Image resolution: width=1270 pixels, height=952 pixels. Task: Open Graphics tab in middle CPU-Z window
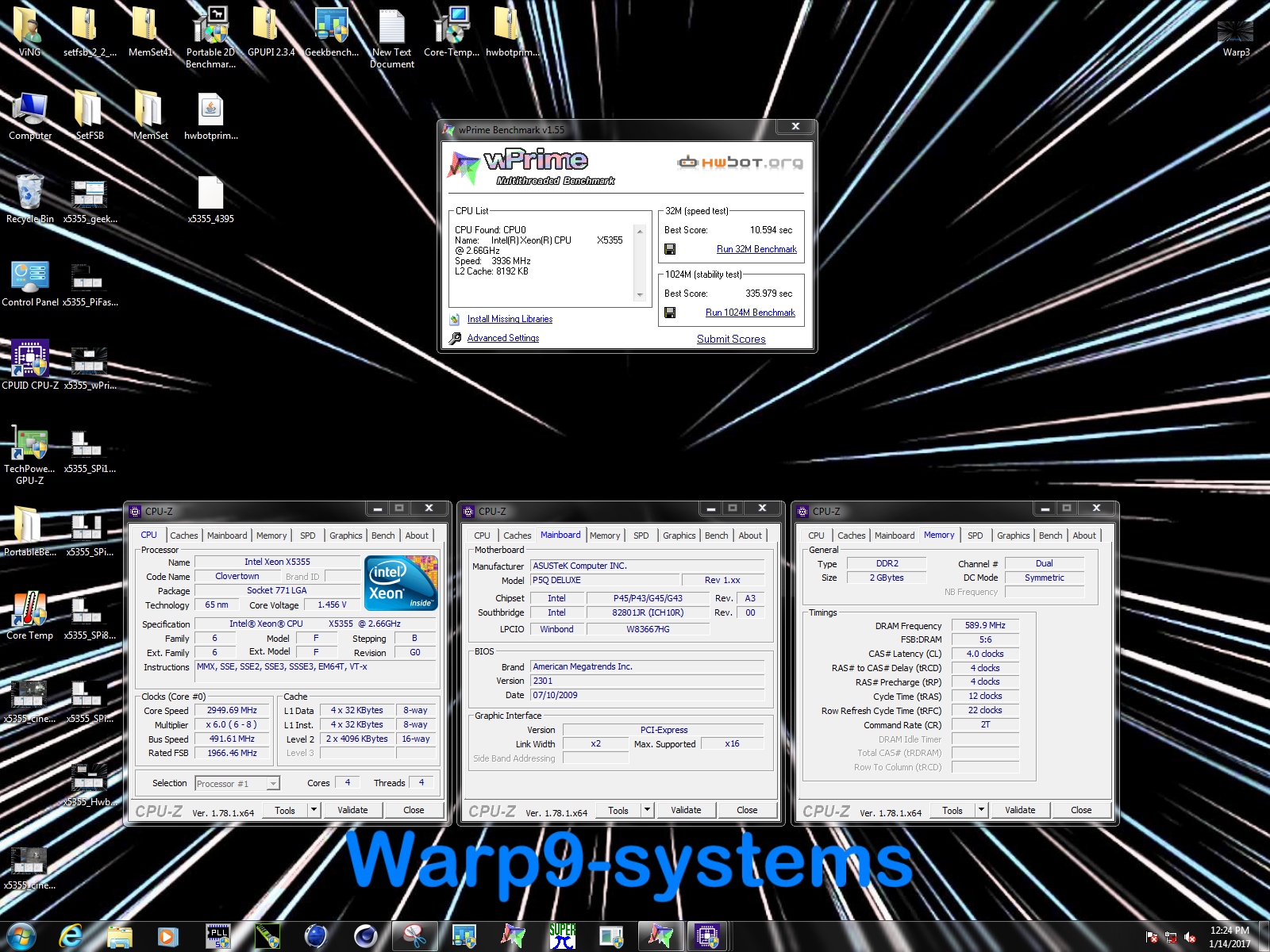tap(679, 535)
